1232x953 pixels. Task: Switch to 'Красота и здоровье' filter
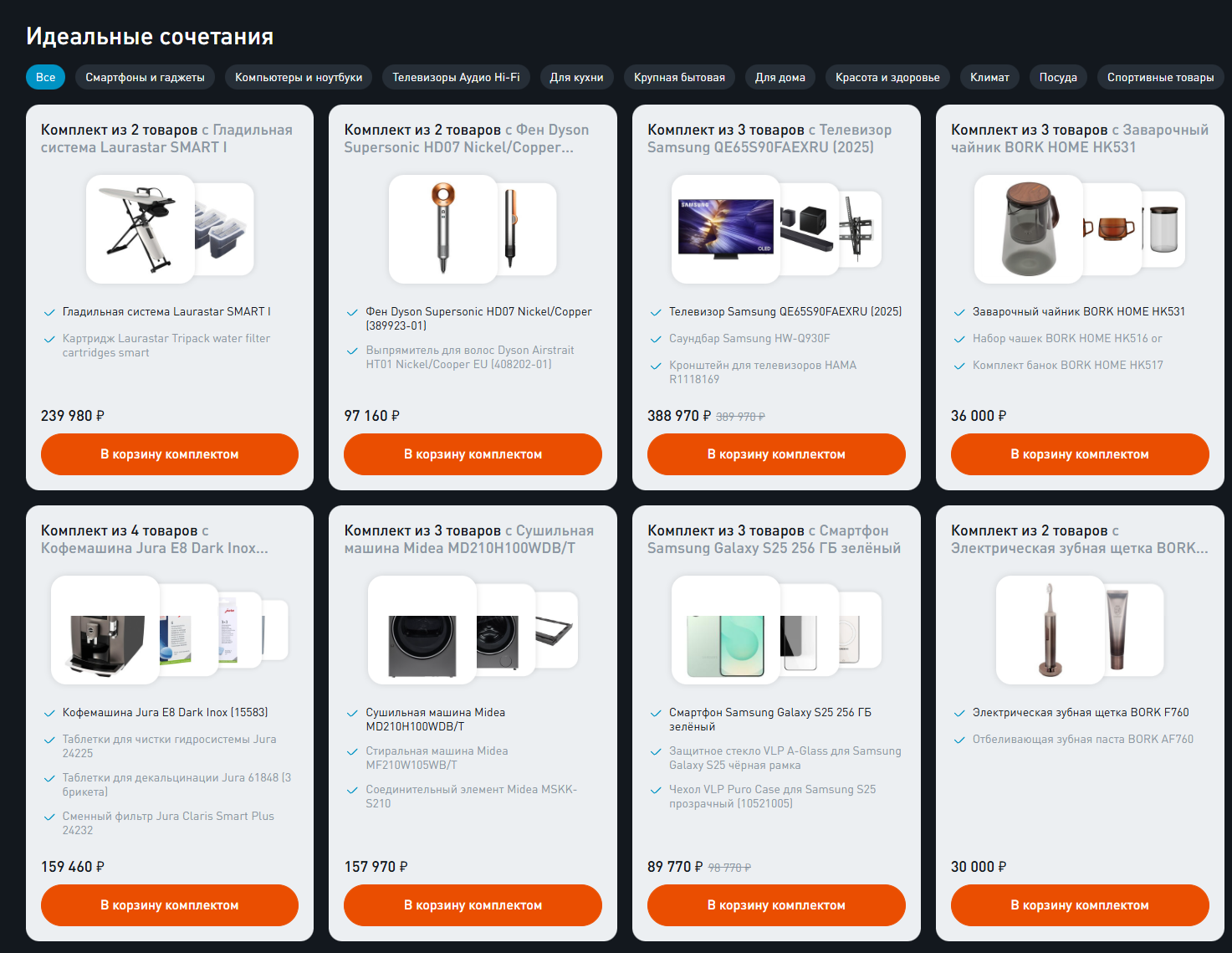887,77
